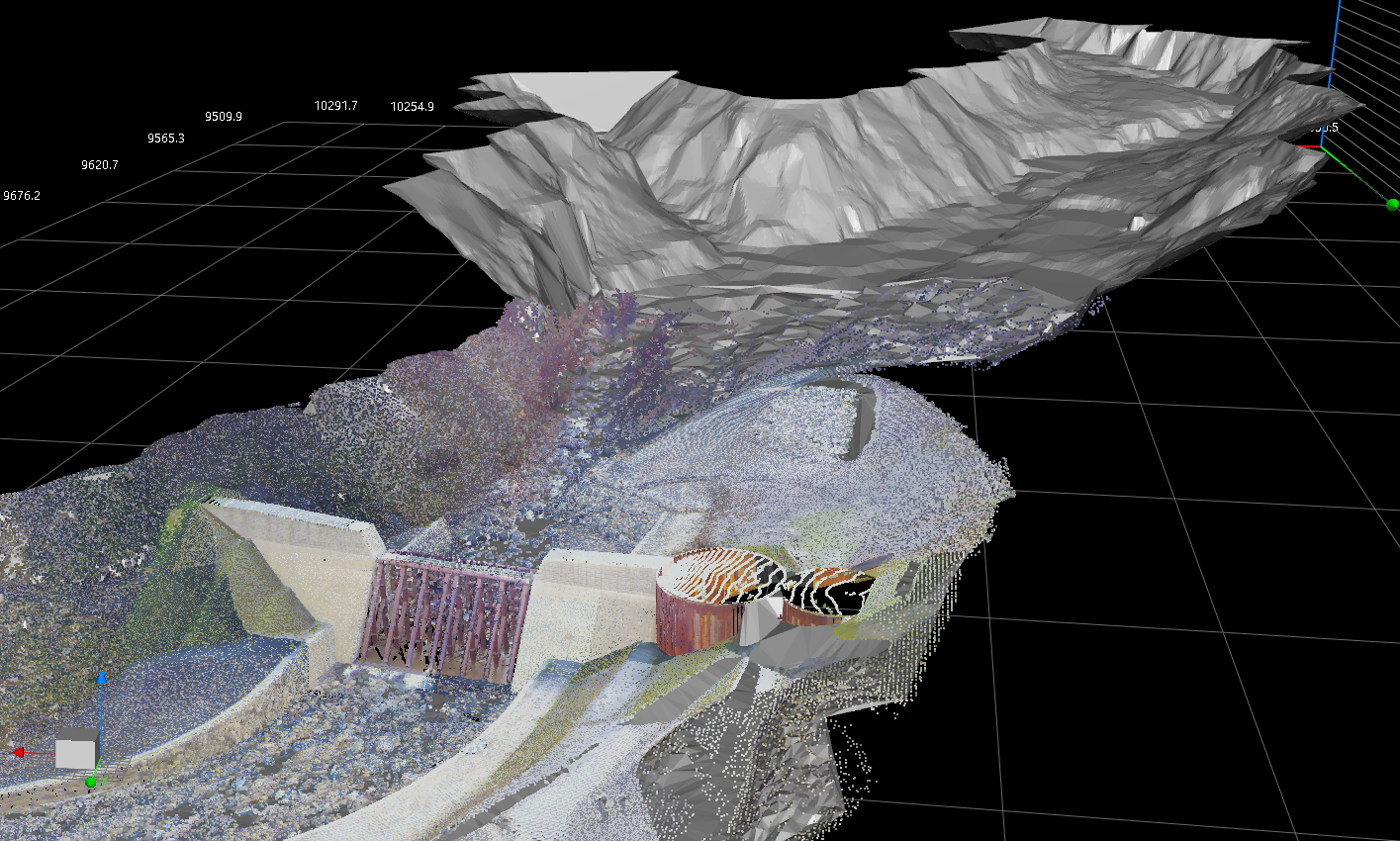Select the purple trestle bridge model
1400x841 pixels.
[445, 618]
